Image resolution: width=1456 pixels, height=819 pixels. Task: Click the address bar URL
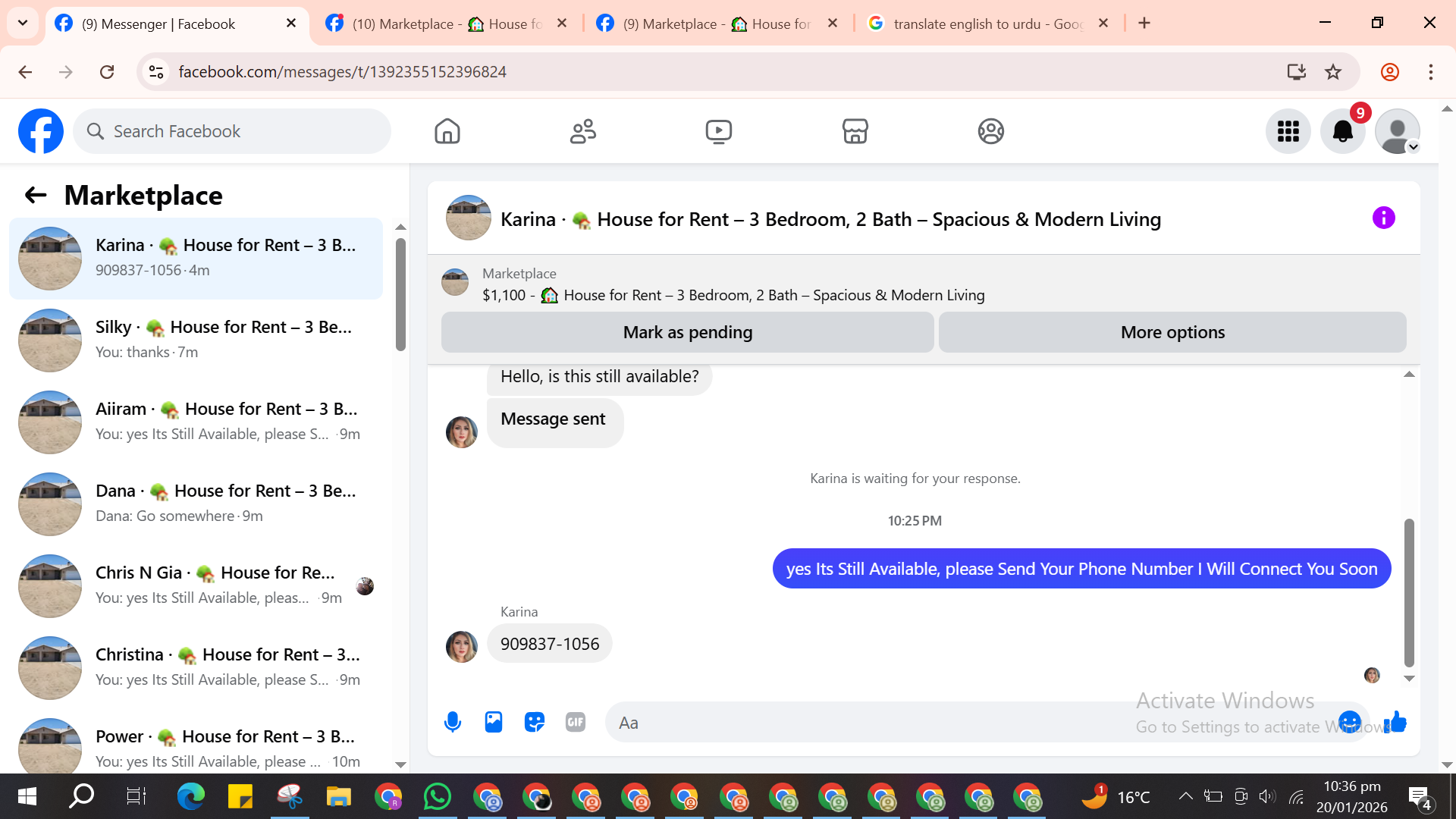(x=343, y=72)
